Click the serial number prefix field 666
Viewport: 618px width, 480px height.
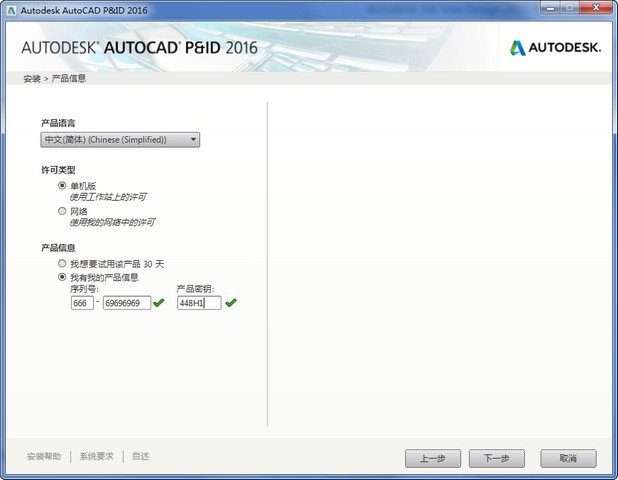pyautogui.click(x=82, y=303)
